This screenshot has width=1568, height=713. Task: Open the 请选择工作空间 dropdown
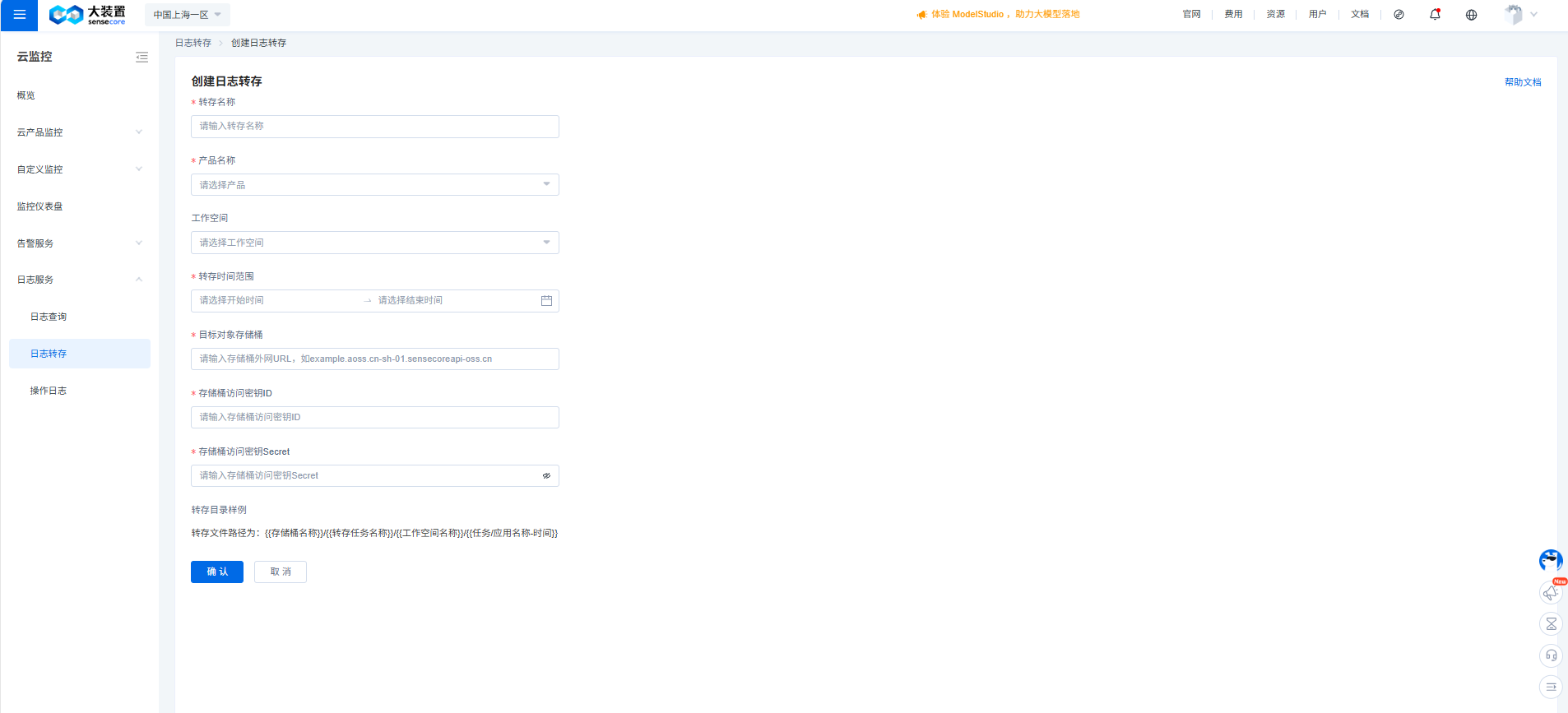pos(374,243)
